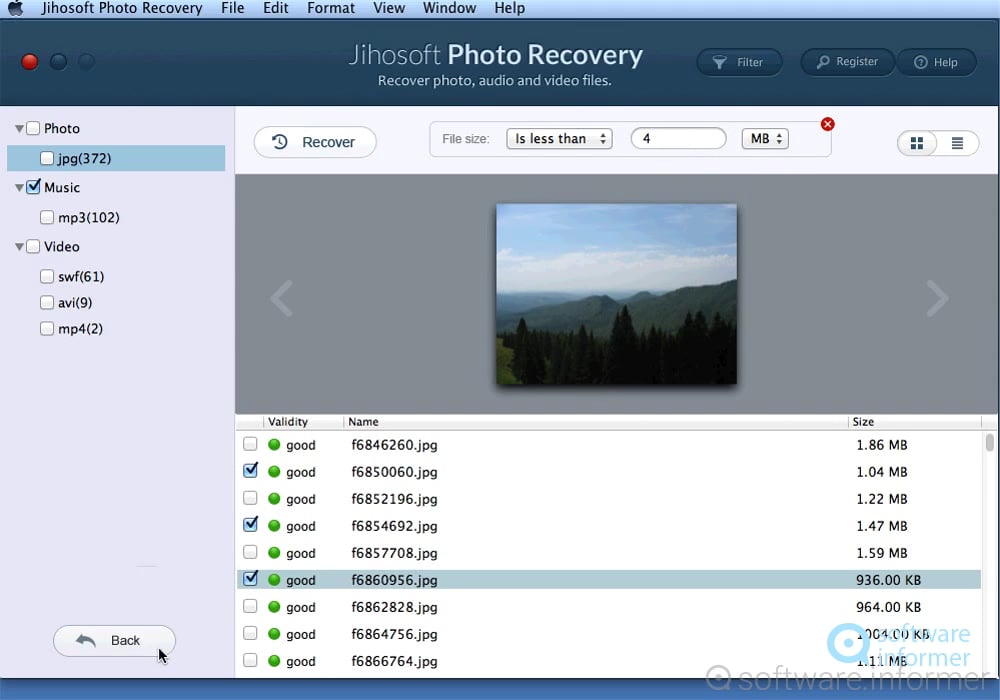Image resolution: width=1000 pixels, height=700 pixels.
Task: Check the box for f6852196.jpg
Action: [x=250, y=498]
